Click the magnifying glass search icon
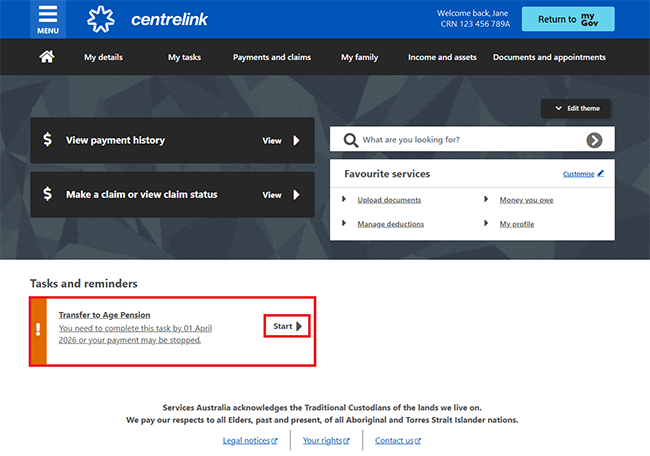This screenshot has height=456, width=650. click(x=351, y=140)
